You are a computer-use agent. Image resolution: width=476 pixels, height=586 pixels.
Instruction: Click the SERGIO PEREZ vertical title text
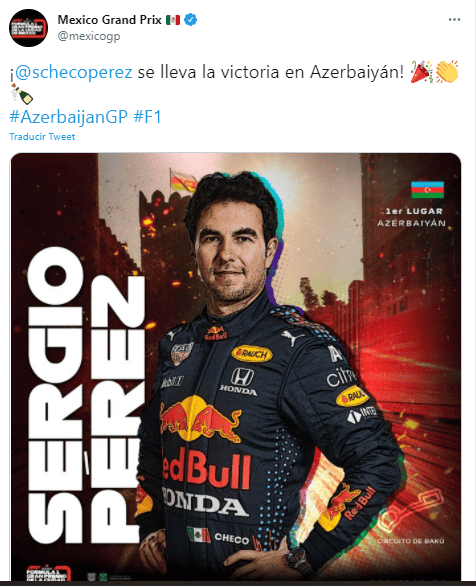tap(86, 395)
